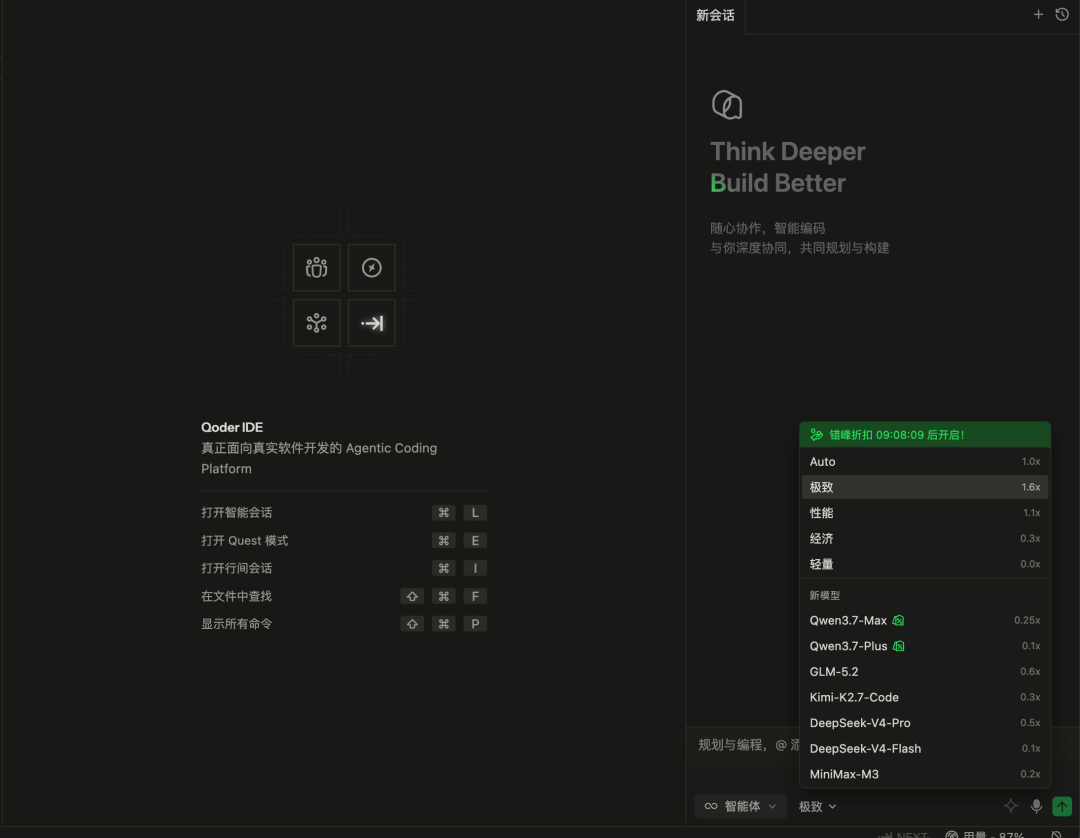Open the 智能体 mode dropdown
The image size is (1080, 838).
740,806
